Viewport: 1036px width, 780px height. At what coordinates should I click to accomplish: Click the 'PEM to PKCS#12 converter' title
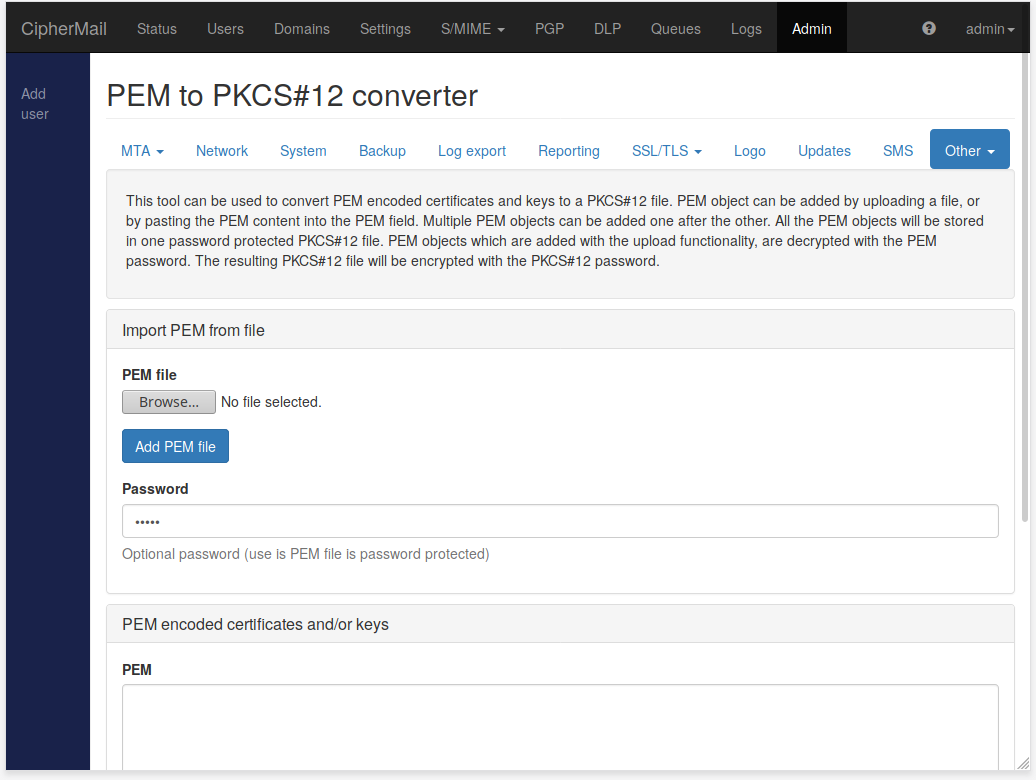click(292, 96)
